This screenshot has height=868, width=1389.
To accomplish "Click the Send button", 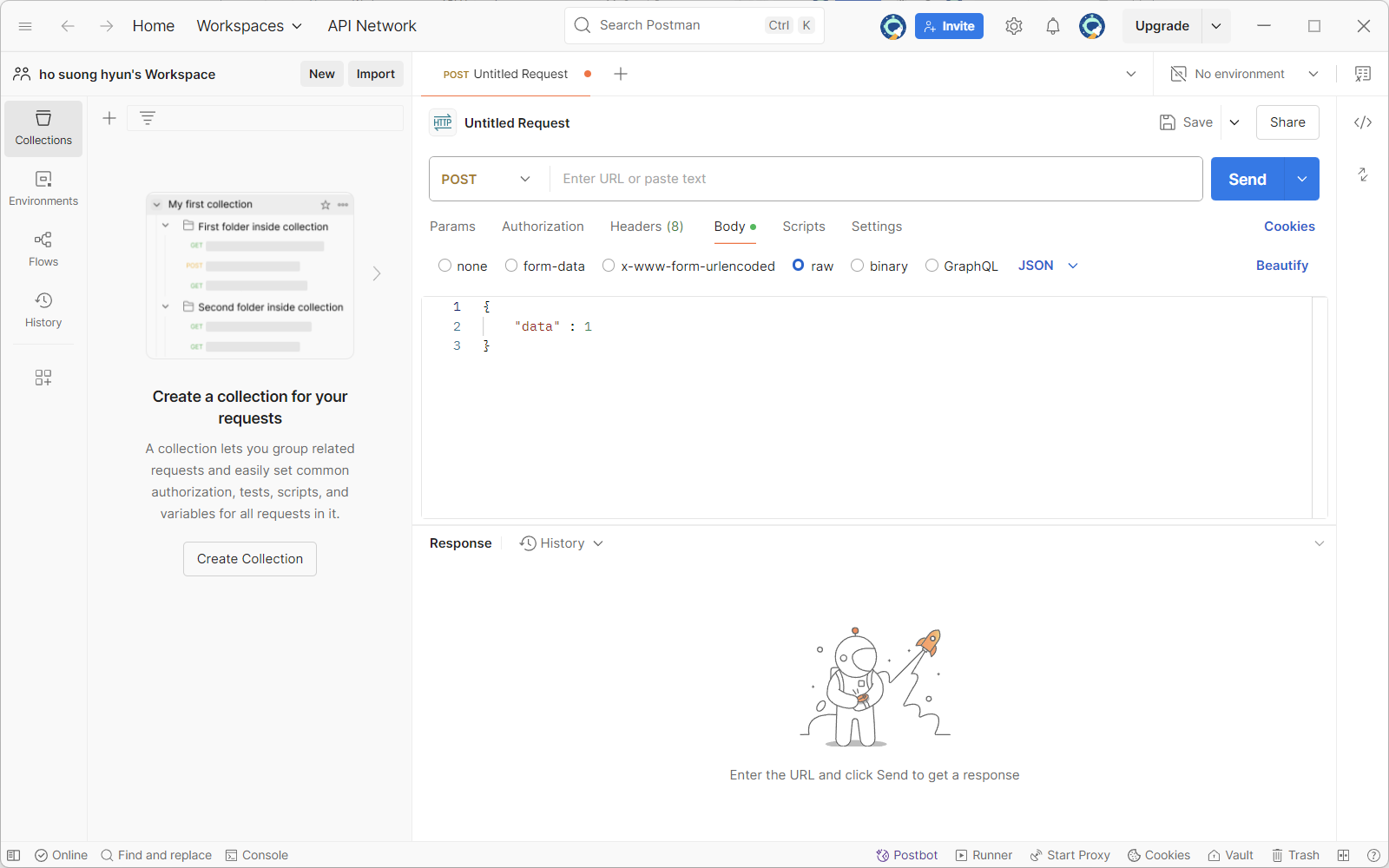I will point(1247,179).
